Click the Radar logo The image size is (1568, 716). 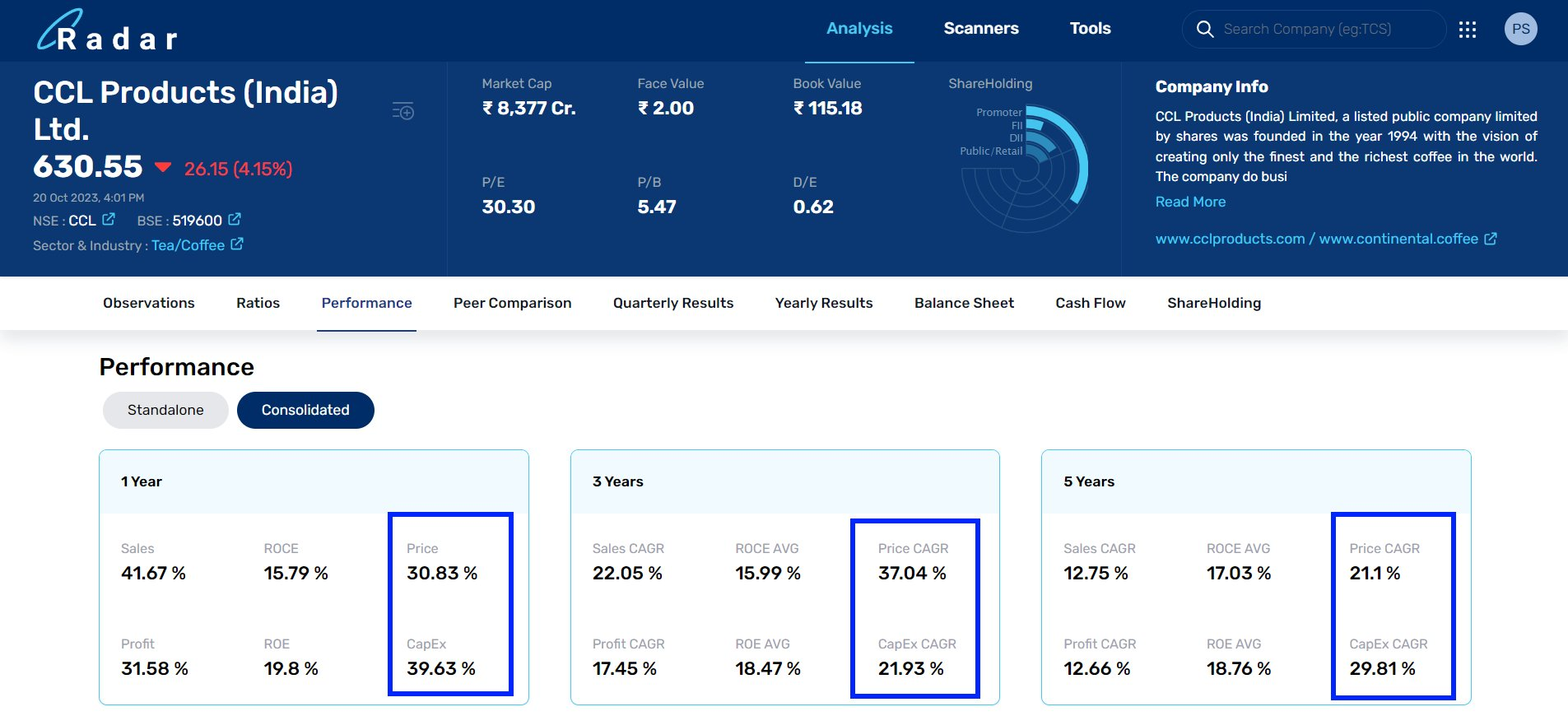(107, 30)
